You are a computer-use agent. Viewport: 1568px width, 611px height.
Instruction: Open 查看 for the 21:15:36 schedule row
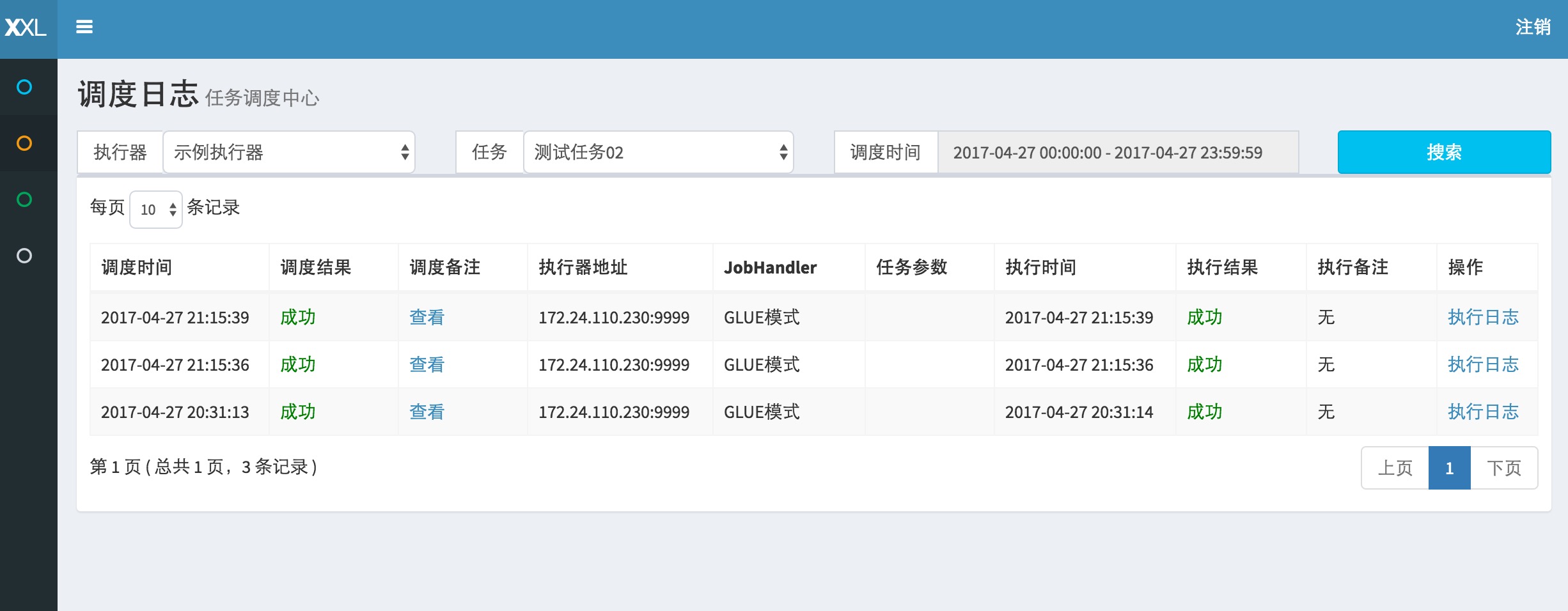coord(427,364)
